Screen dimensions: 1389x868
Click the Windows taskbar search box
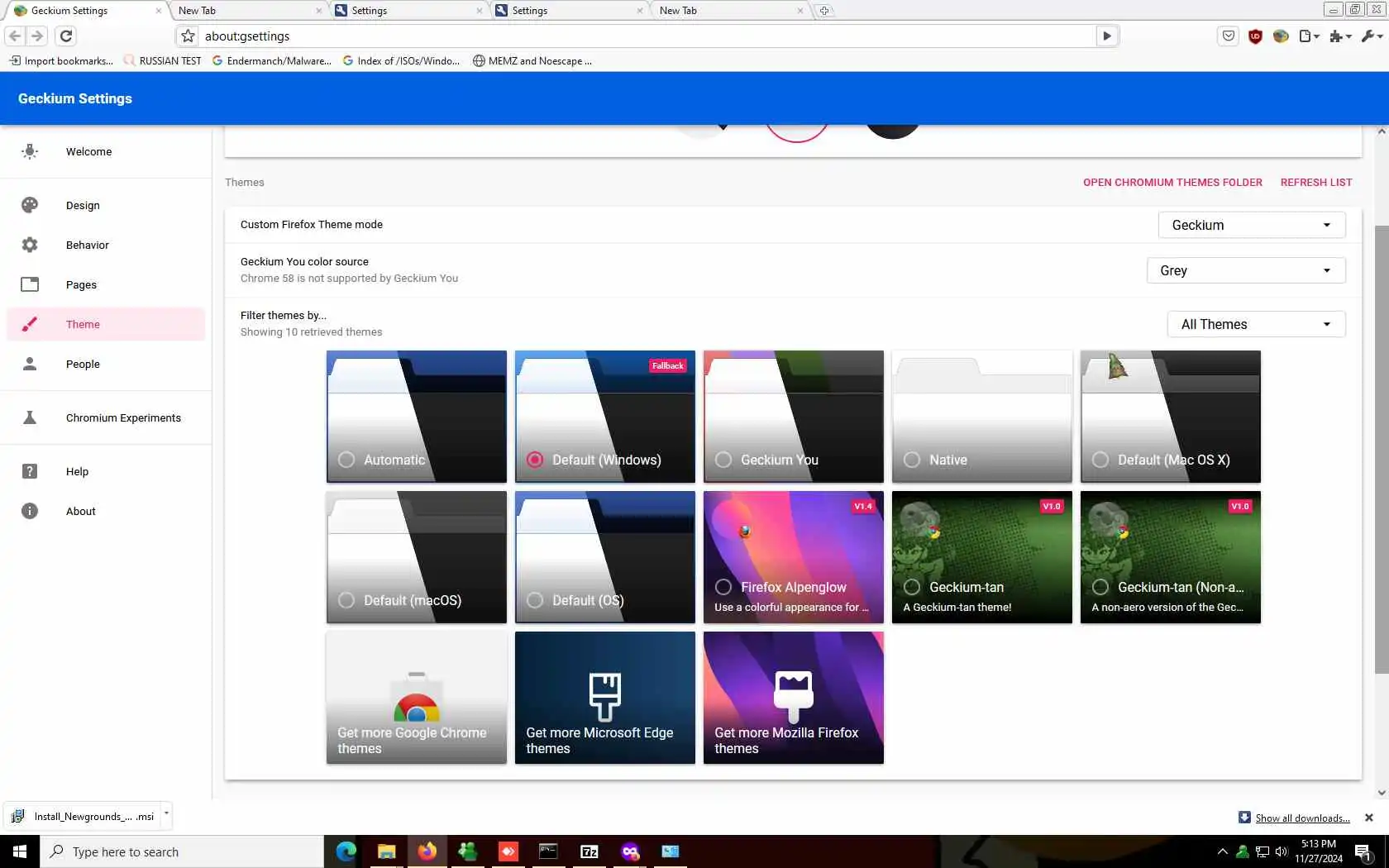pyautogui.click(x=182, y=851)
